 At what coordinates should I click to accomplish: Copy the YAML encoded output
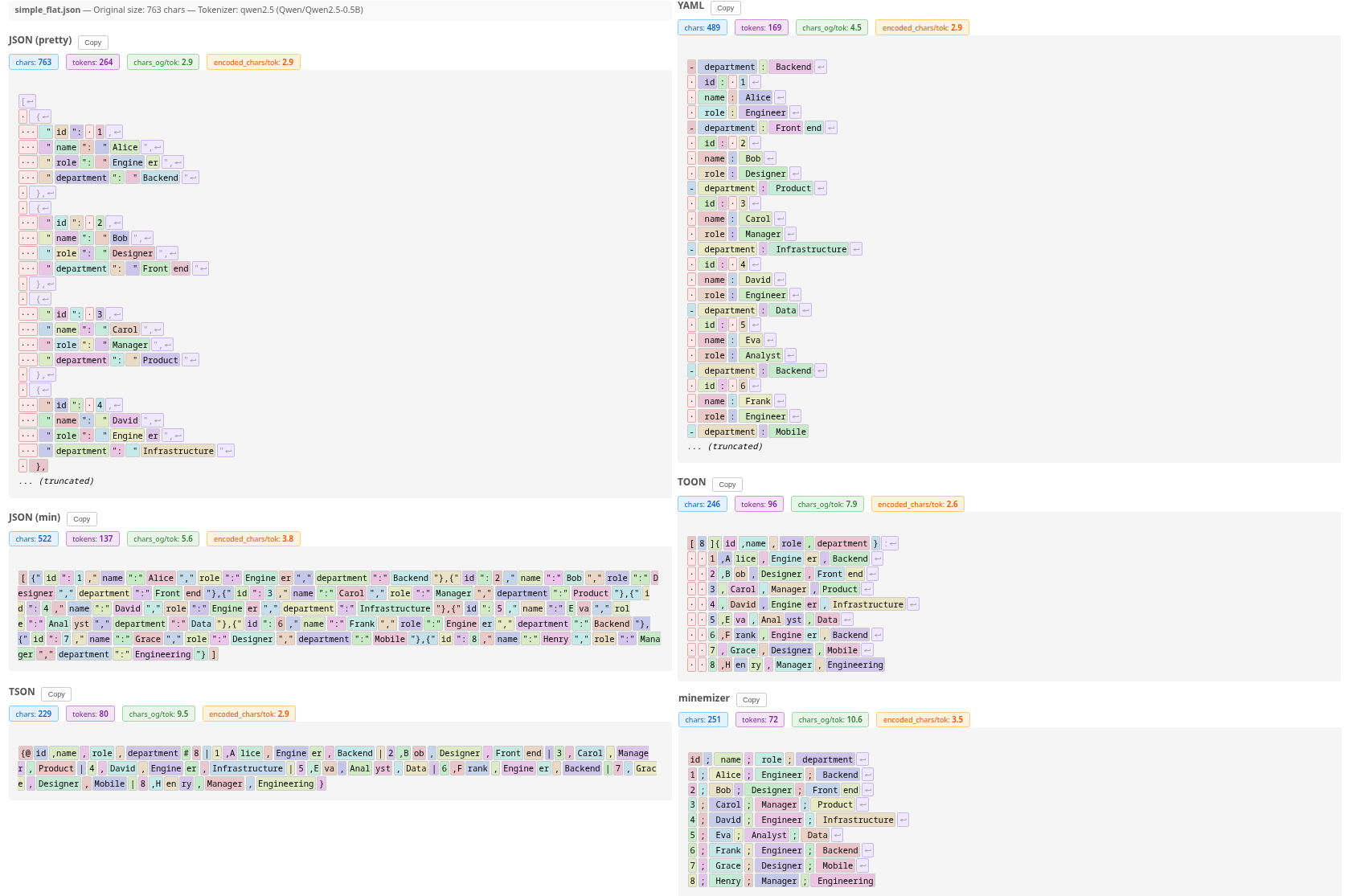(x=726, y=8)
